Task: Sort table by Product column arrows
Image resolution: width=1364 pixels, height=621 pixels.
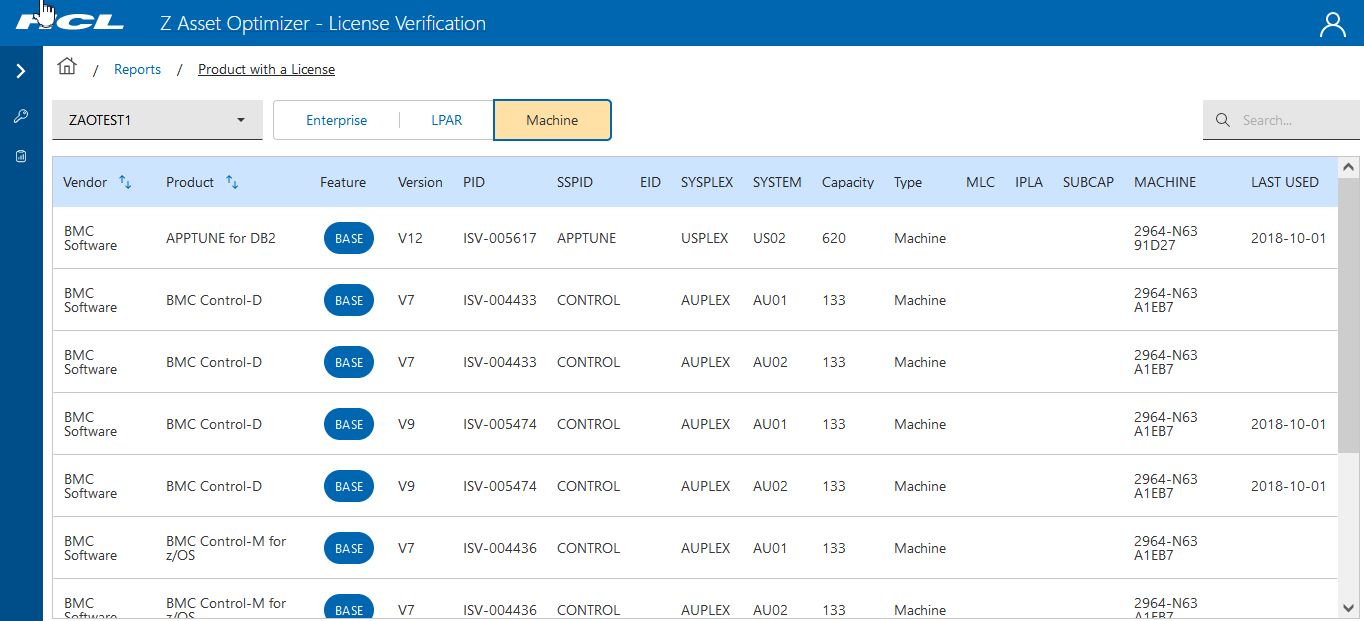Action: (232, 182)
